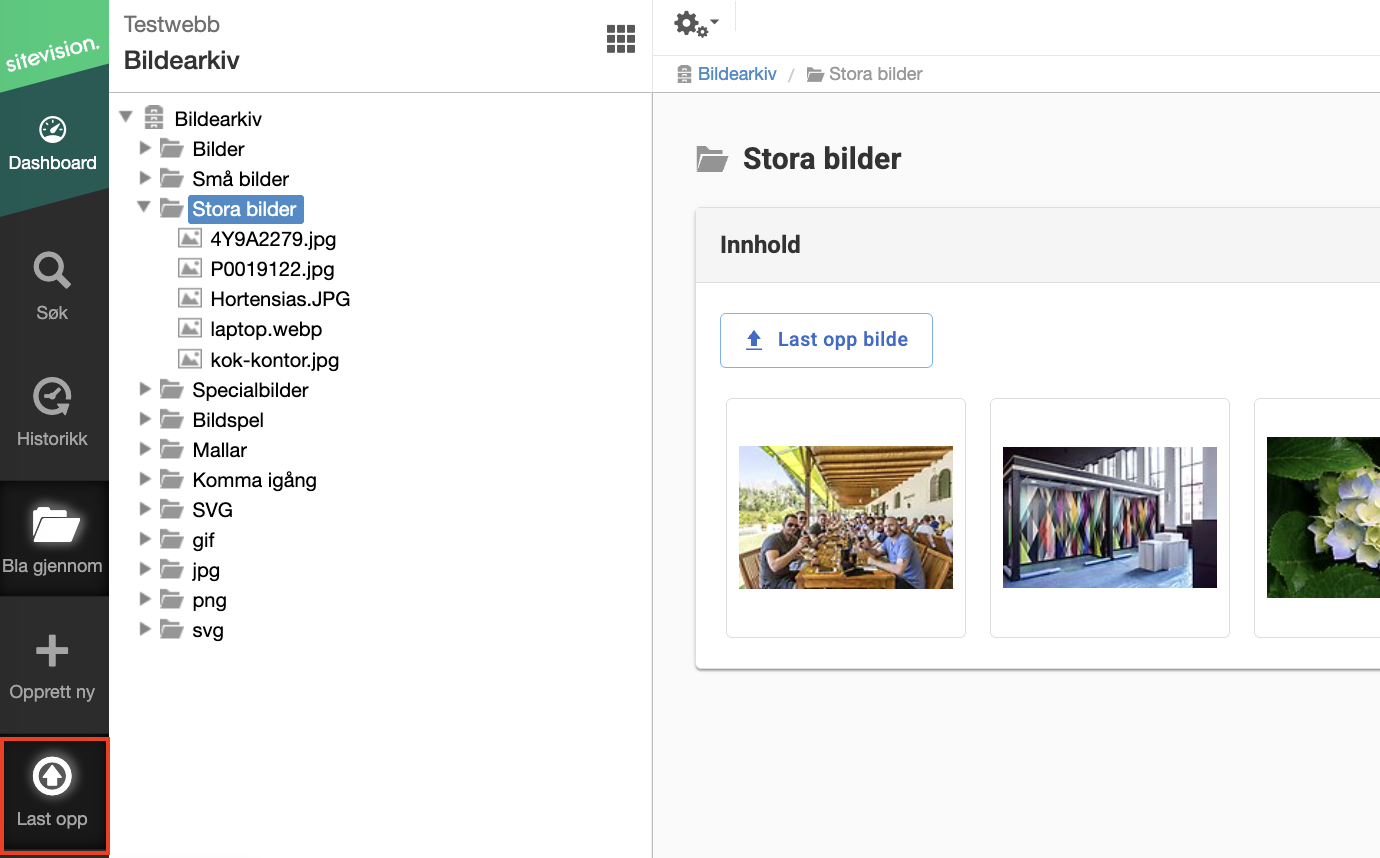Click the sitevision logo banner
The height and width of the screenshot is (858, 1380).
point(52,45)
